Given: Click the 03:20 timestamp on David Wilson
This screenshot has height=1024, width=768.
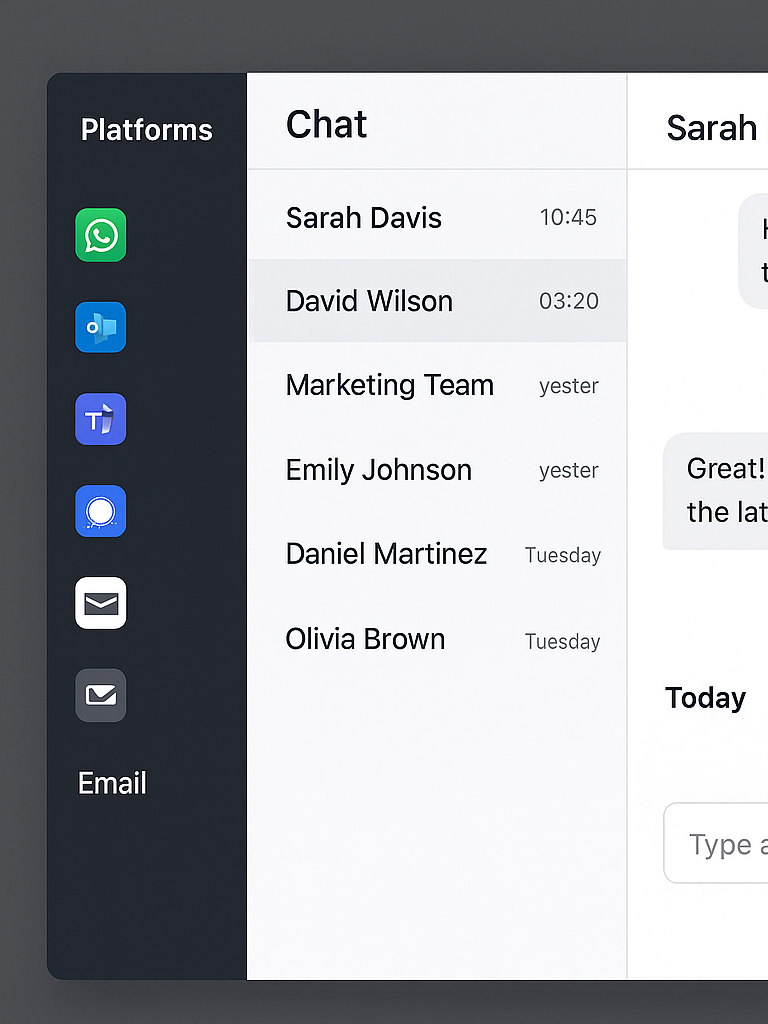Looking at the screenshot, I should click(x=568, y=301).
